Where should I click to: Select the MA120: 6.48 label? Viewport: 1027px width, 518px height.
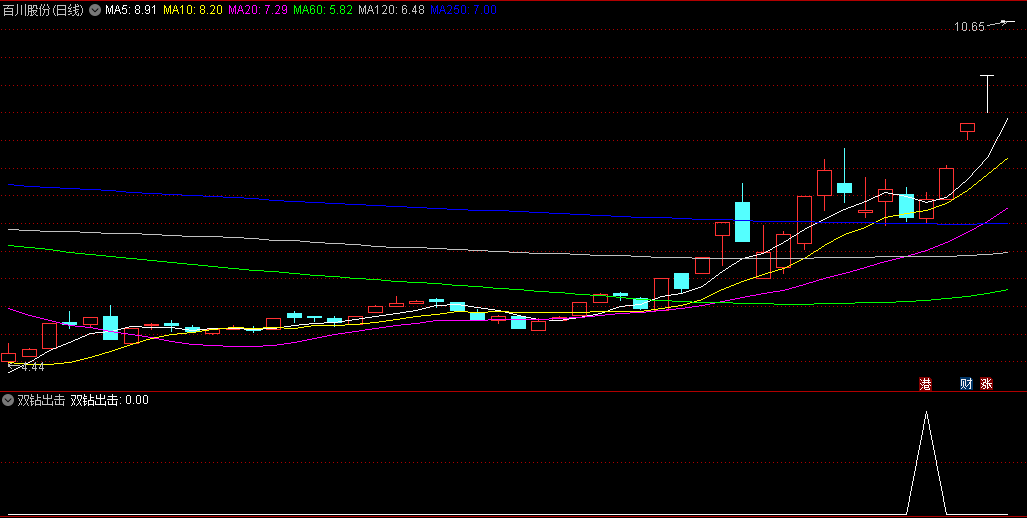click(x=391, y=10)
